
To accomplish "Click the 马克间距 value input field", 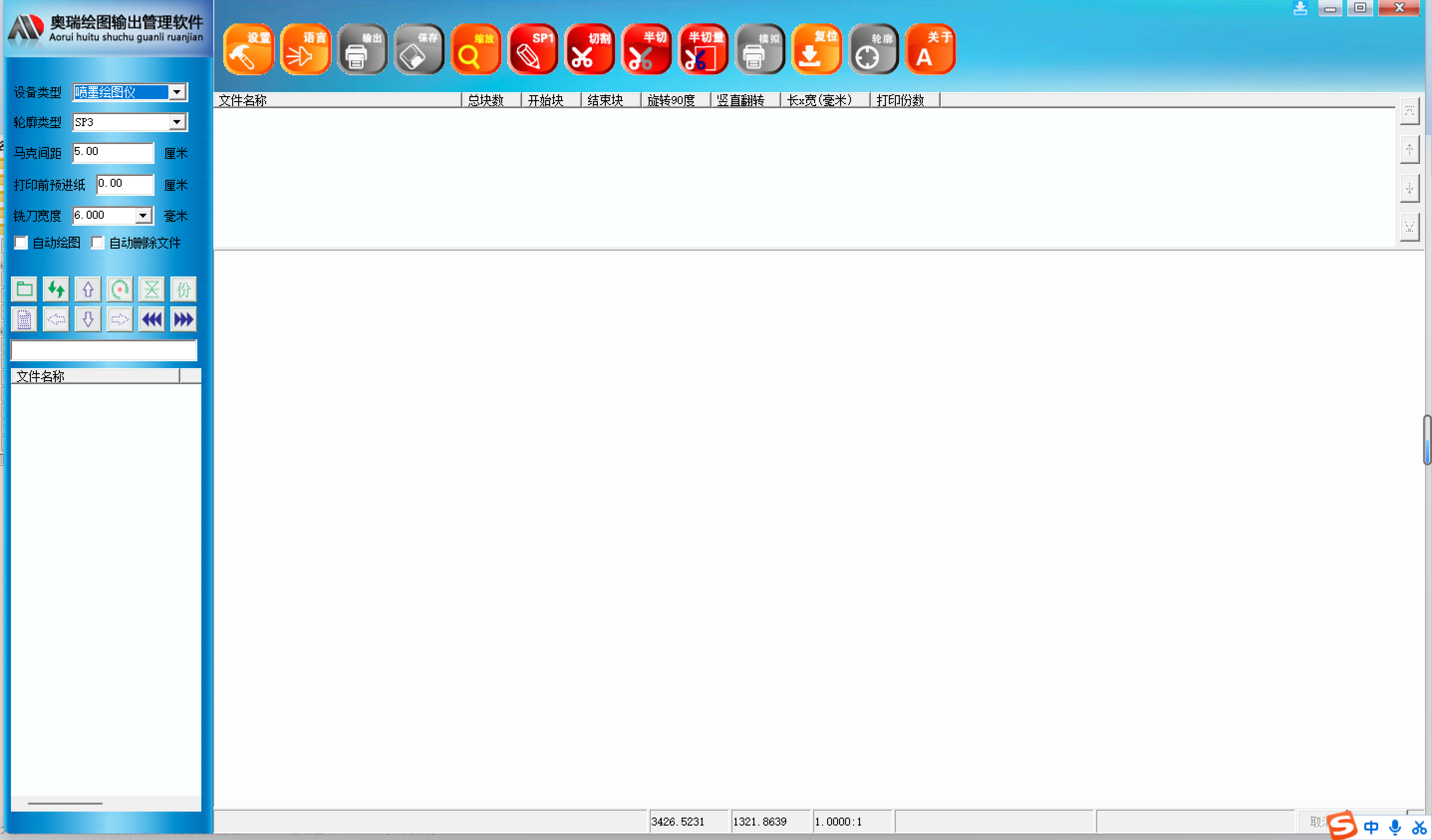I will click(x=113, y=152).
